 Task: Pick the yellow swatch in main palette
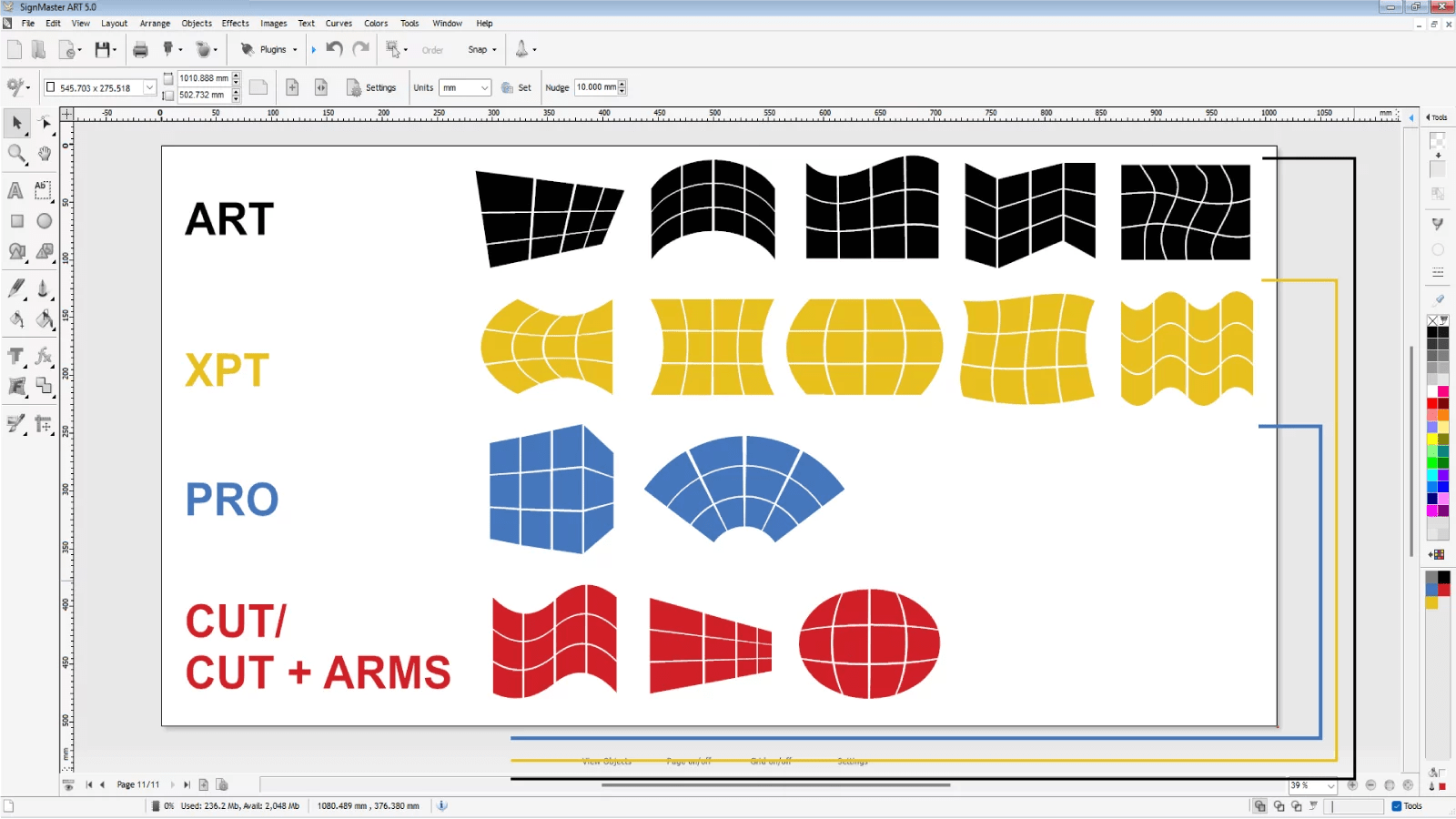[1432, 440]
